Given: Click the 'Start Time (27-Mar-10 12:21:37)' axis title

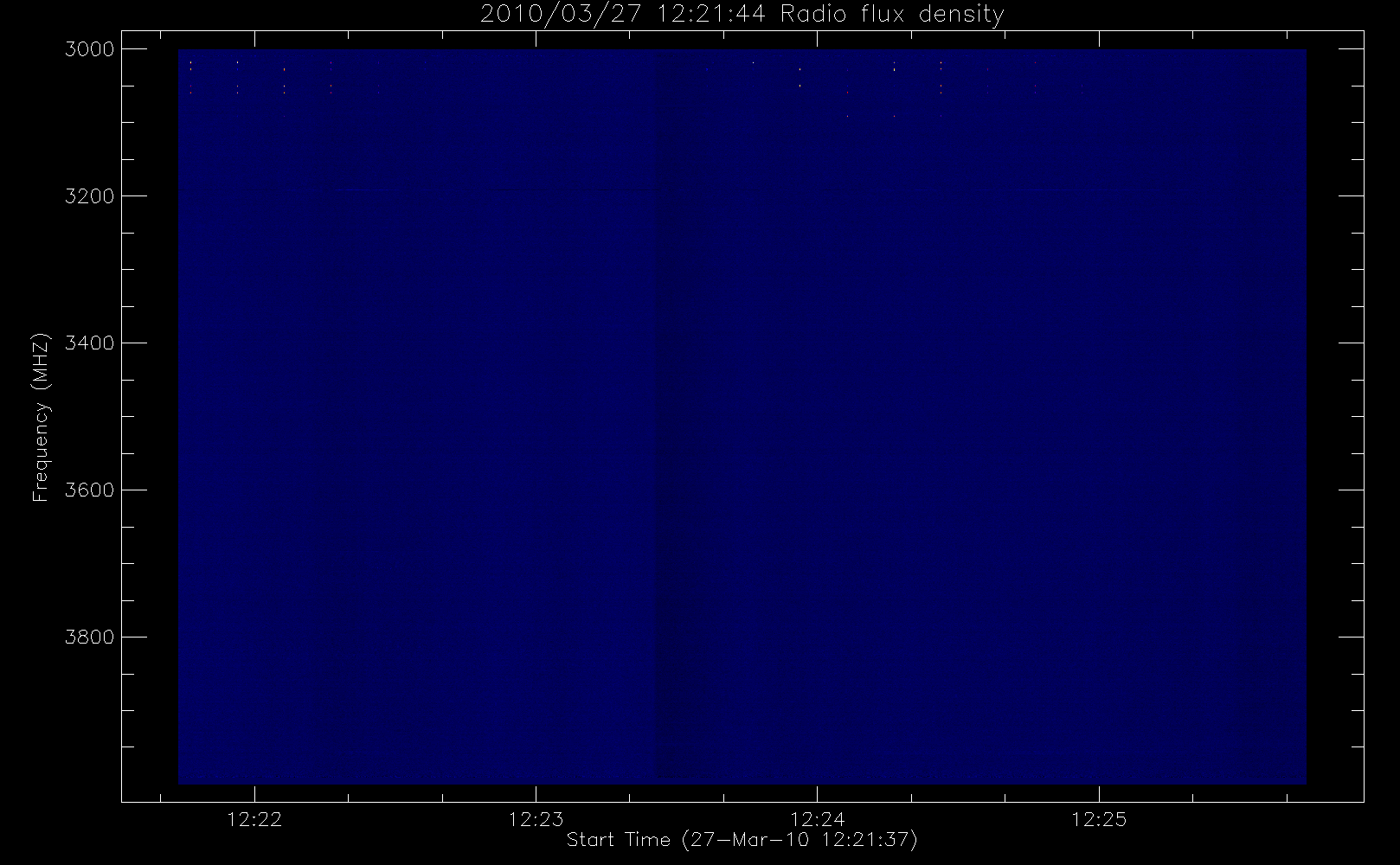Looking at the screenshot, I should [x=742, y=840].
